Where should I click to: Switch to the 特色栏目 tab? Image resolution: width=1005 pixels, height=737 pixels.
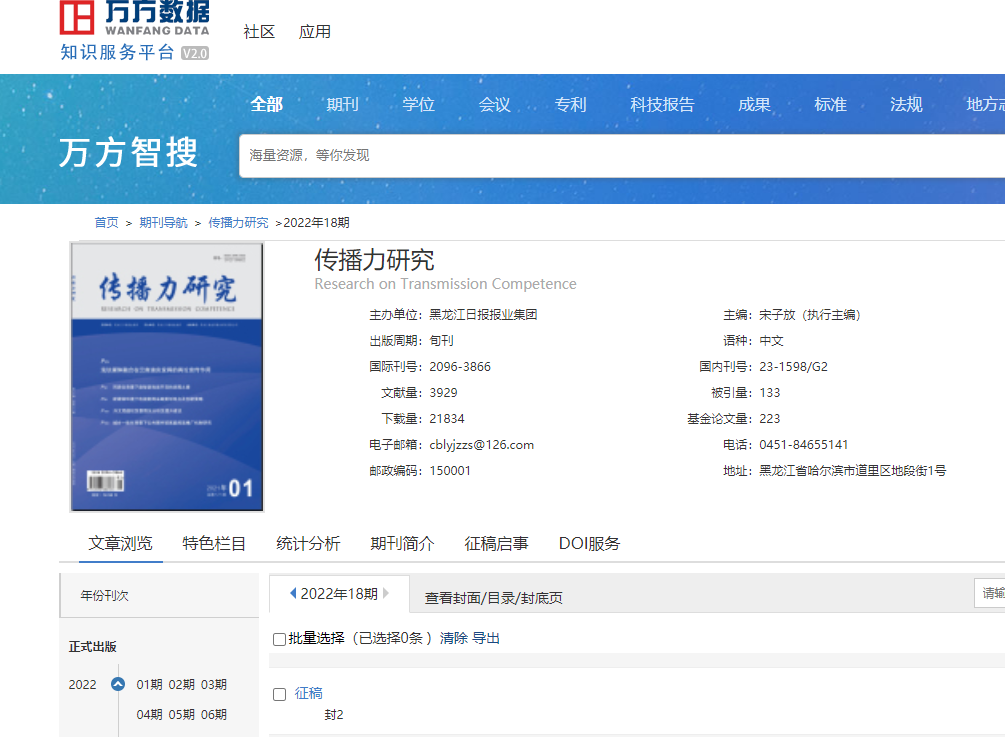[x=214, y=544]
